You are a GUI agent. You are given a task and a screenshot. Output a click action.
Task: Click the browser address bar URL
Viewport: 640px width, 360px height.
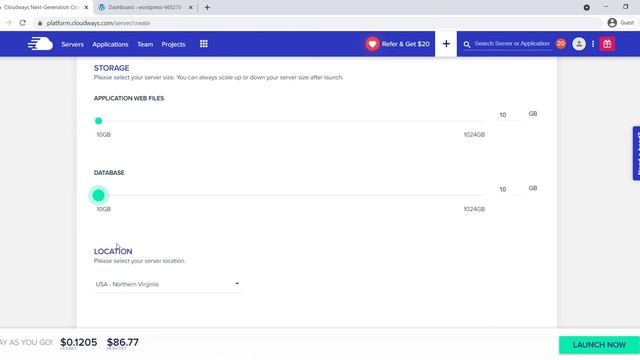(x=98, y=23)
